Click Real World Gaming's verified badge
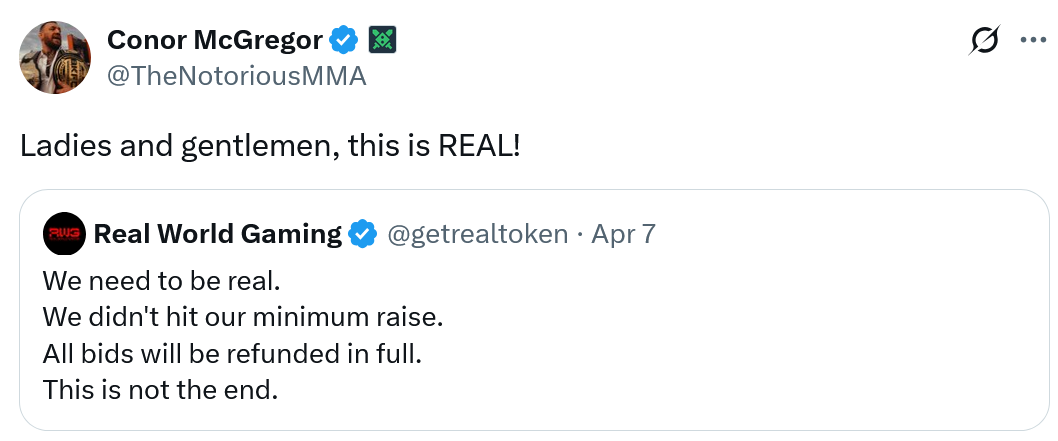The width and height of the screenshot is (1058, 441). [x=363, y=235]
